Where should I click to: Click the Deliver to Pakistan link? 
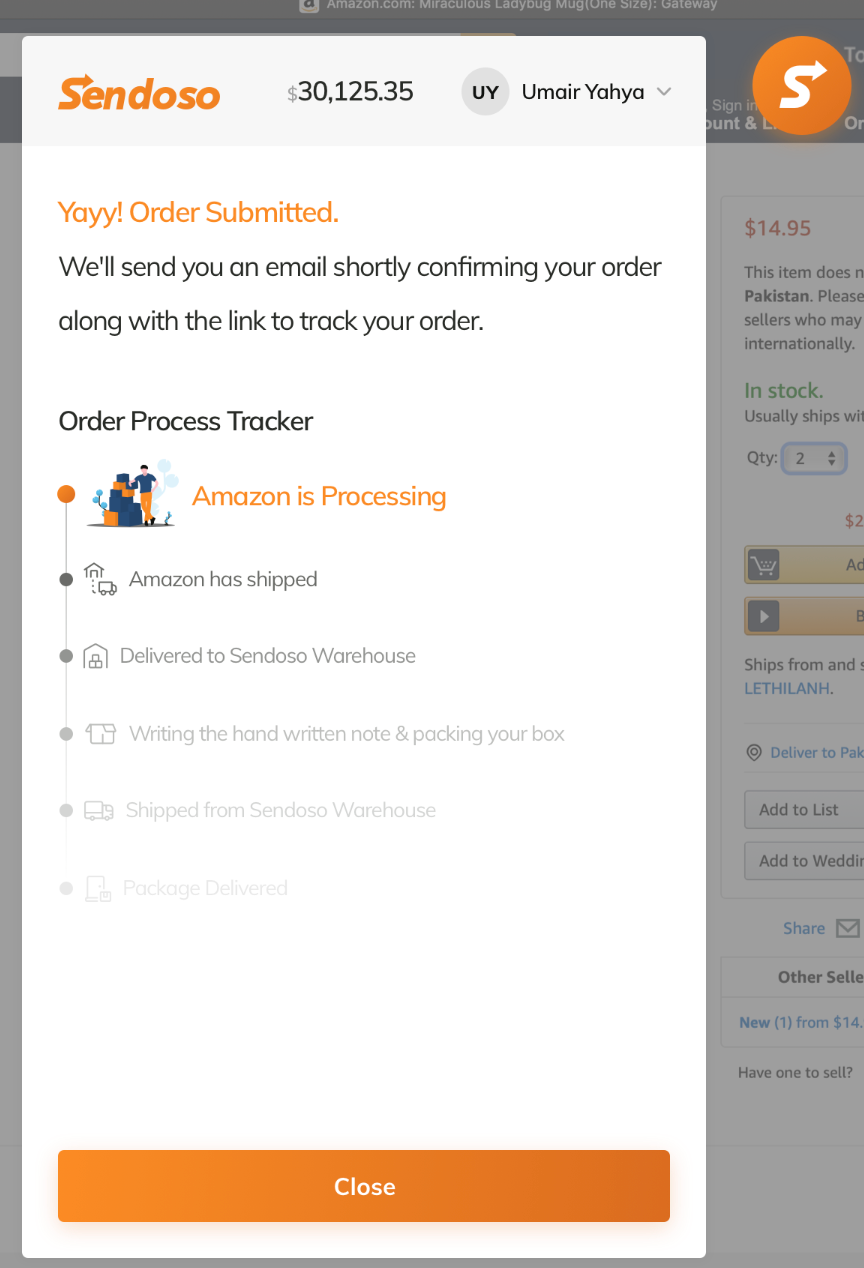[x=815, y=752]
